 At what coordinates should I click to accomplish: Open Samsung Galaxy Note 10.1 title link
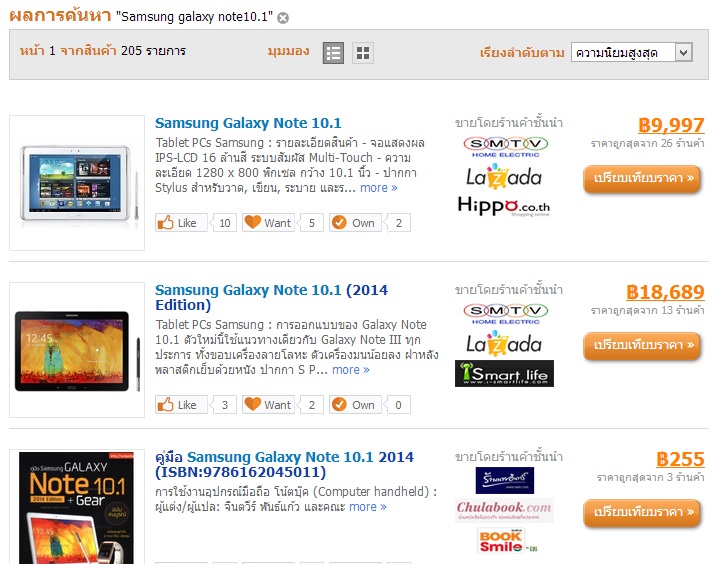[x=248, y=123]
